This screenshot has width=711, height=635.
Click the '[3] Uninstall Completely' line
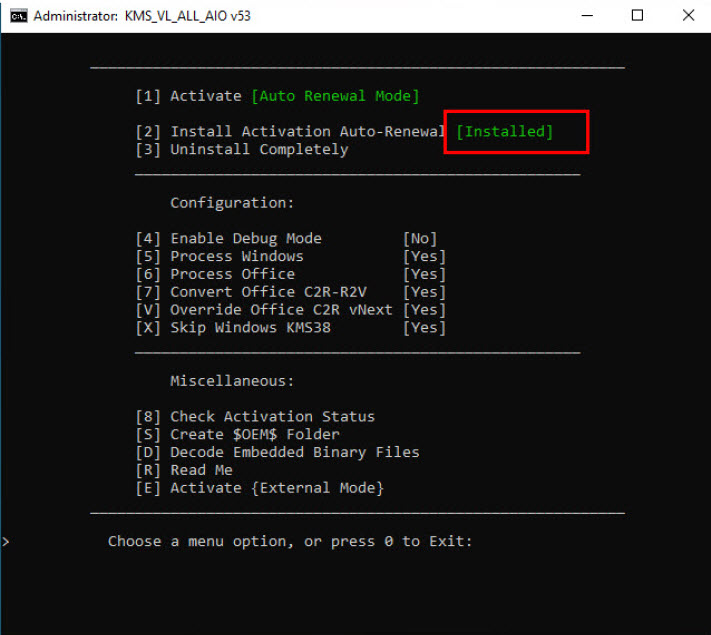point(242,149)
